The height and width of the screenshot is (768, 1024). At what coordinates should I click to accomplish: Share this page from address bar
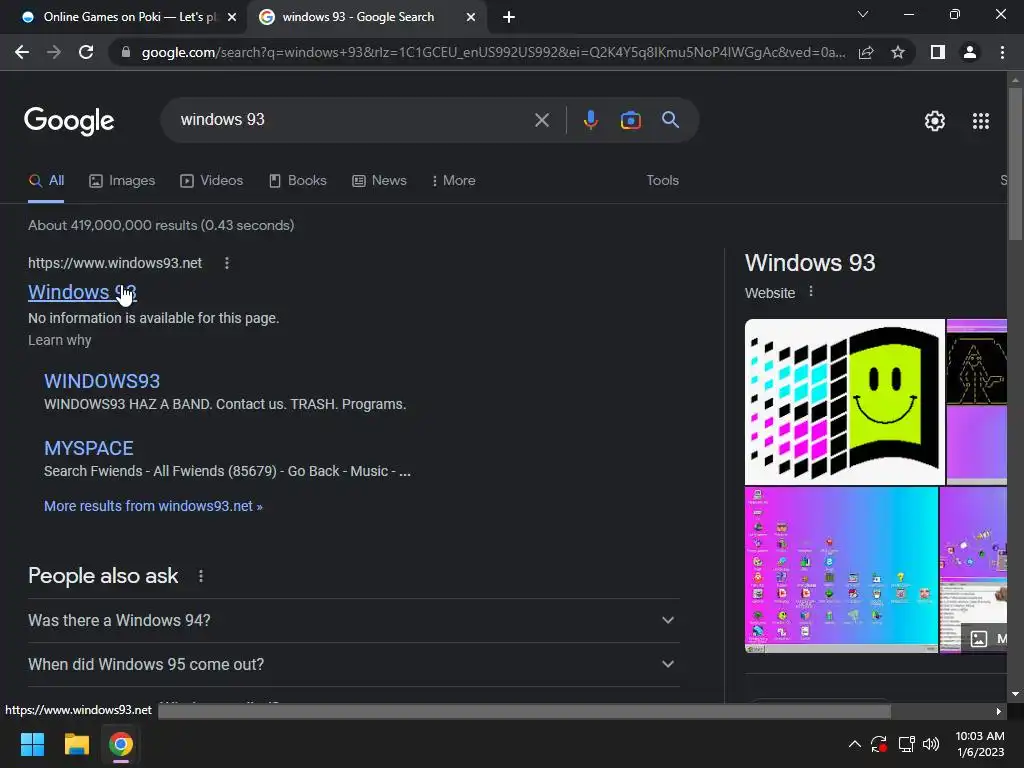click(866, 52)
